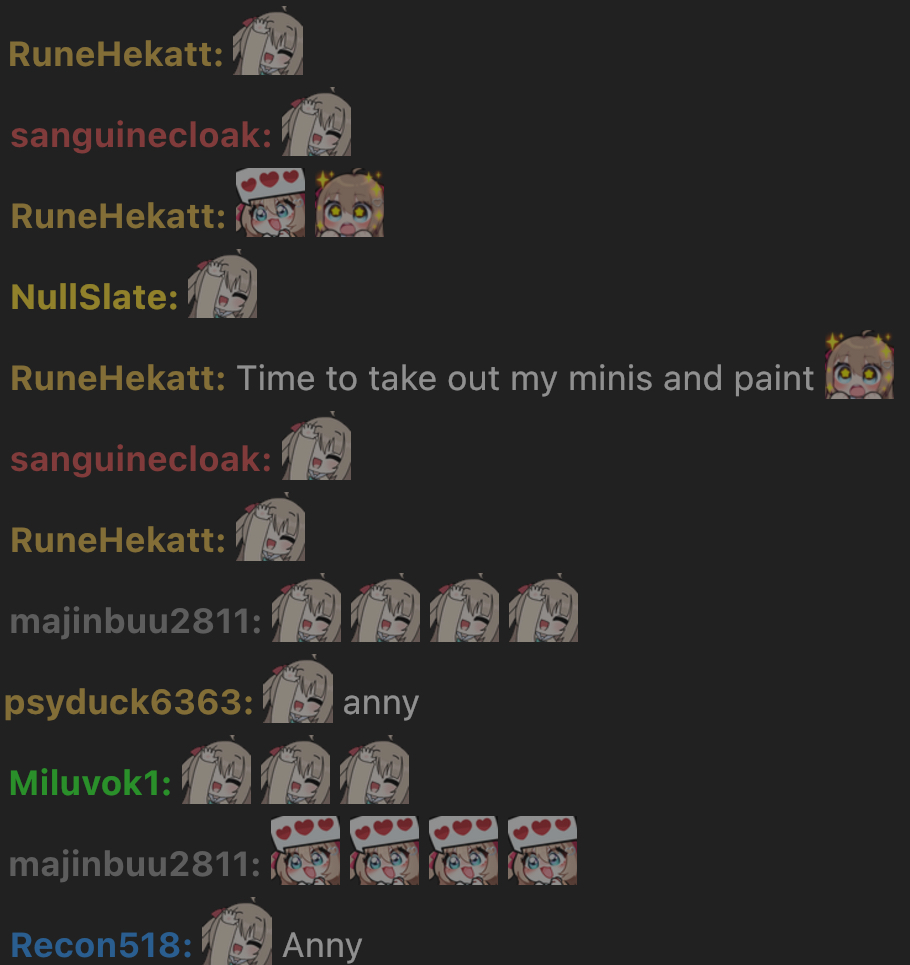Click the waving emote before 'anny' text
The height and width of the screenshot is (965, 910).
[x=298, y=689]
